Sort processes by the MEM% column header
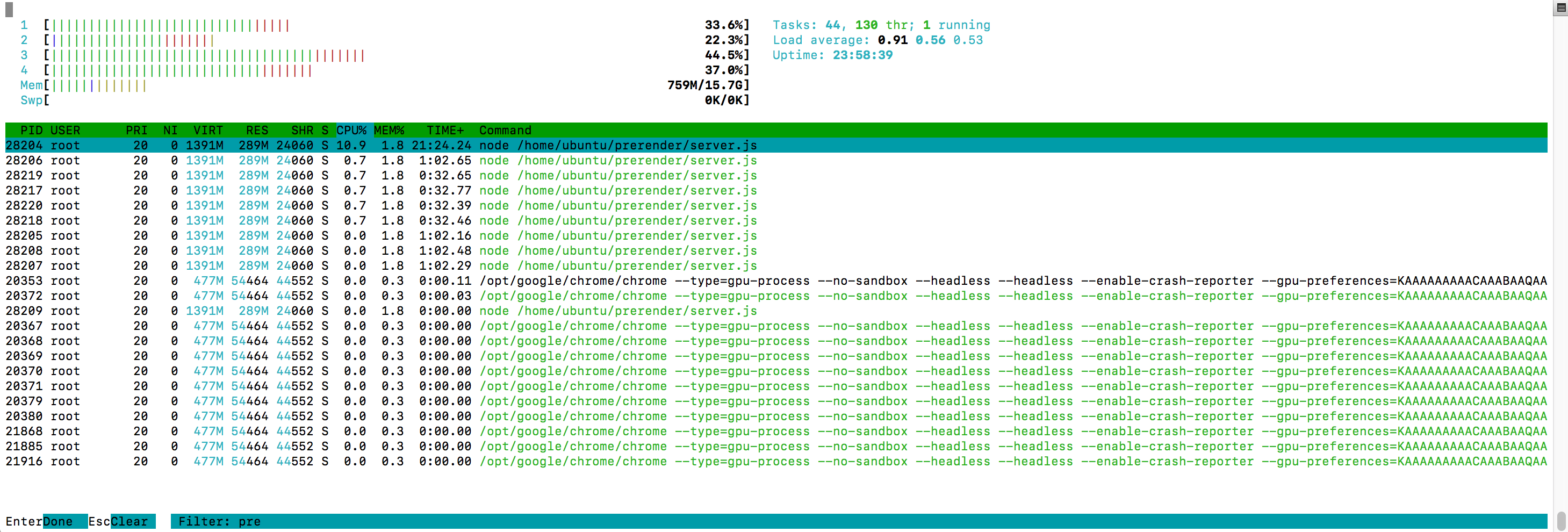The width and height of the screenshot is (1568, 532). 390,130
